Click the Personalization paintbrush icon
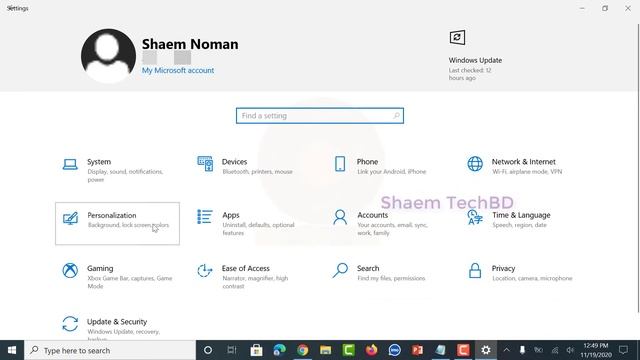640x360 pixels. tap(70, 218)
